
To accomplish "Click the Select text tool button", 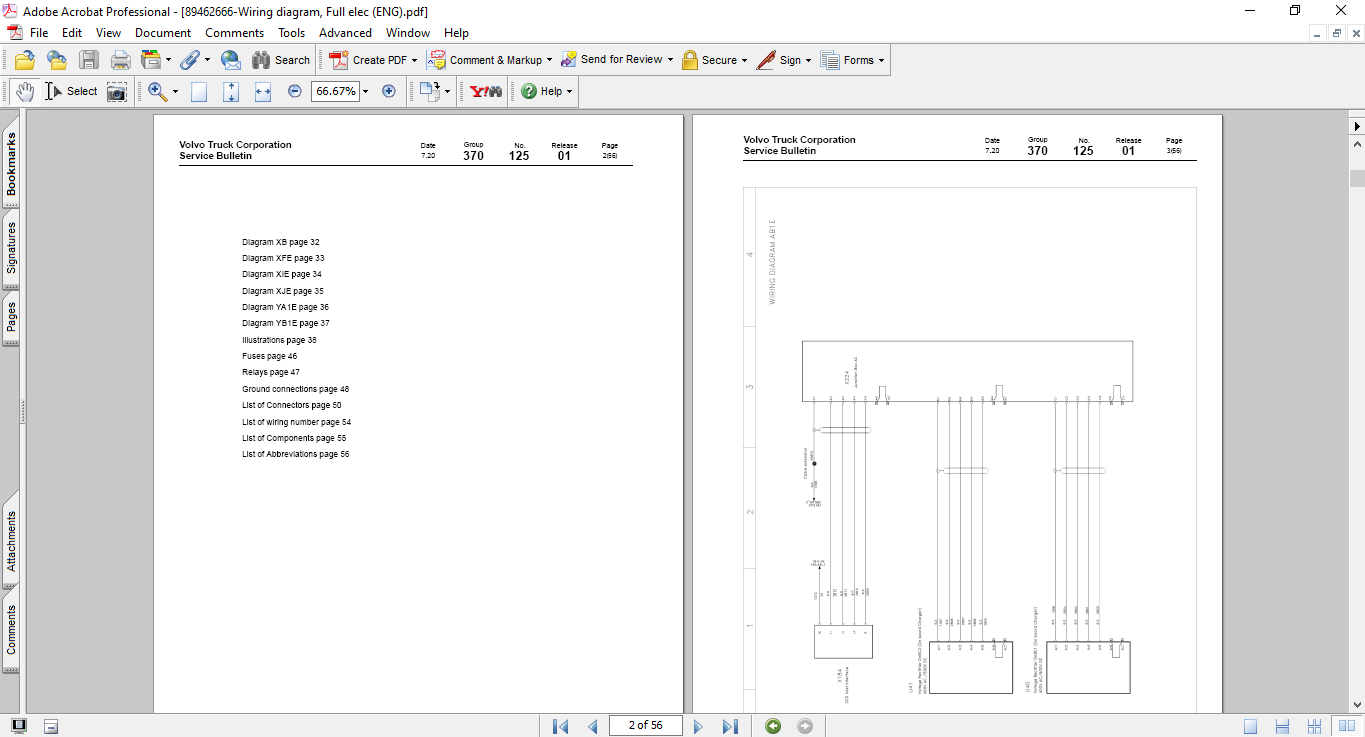I will pos(72,91).
